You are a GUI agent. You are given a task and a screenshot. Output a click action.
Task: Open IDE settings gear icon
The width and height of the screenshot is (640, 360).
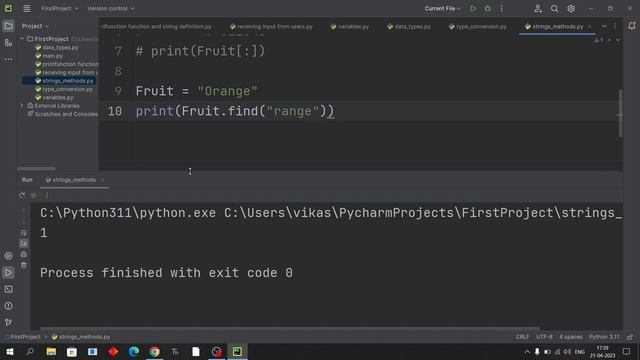coord(571,8)
